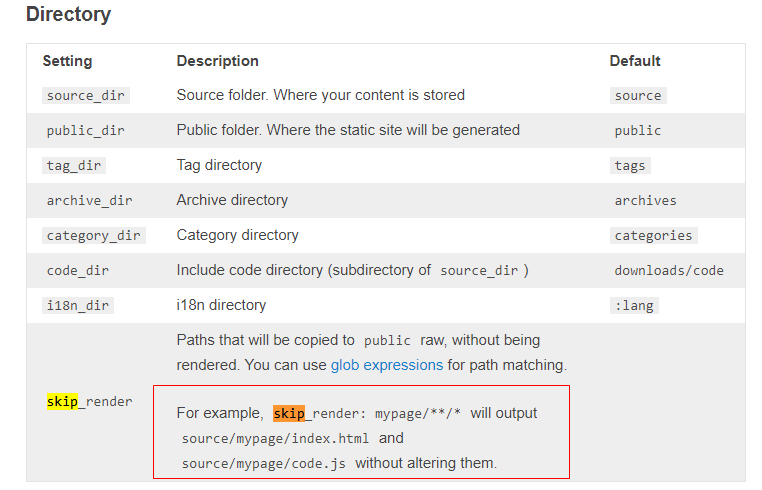Screen dimensions: 762x490
Task: Select the category_dir setting code
Action: click(x=93, y=236)
